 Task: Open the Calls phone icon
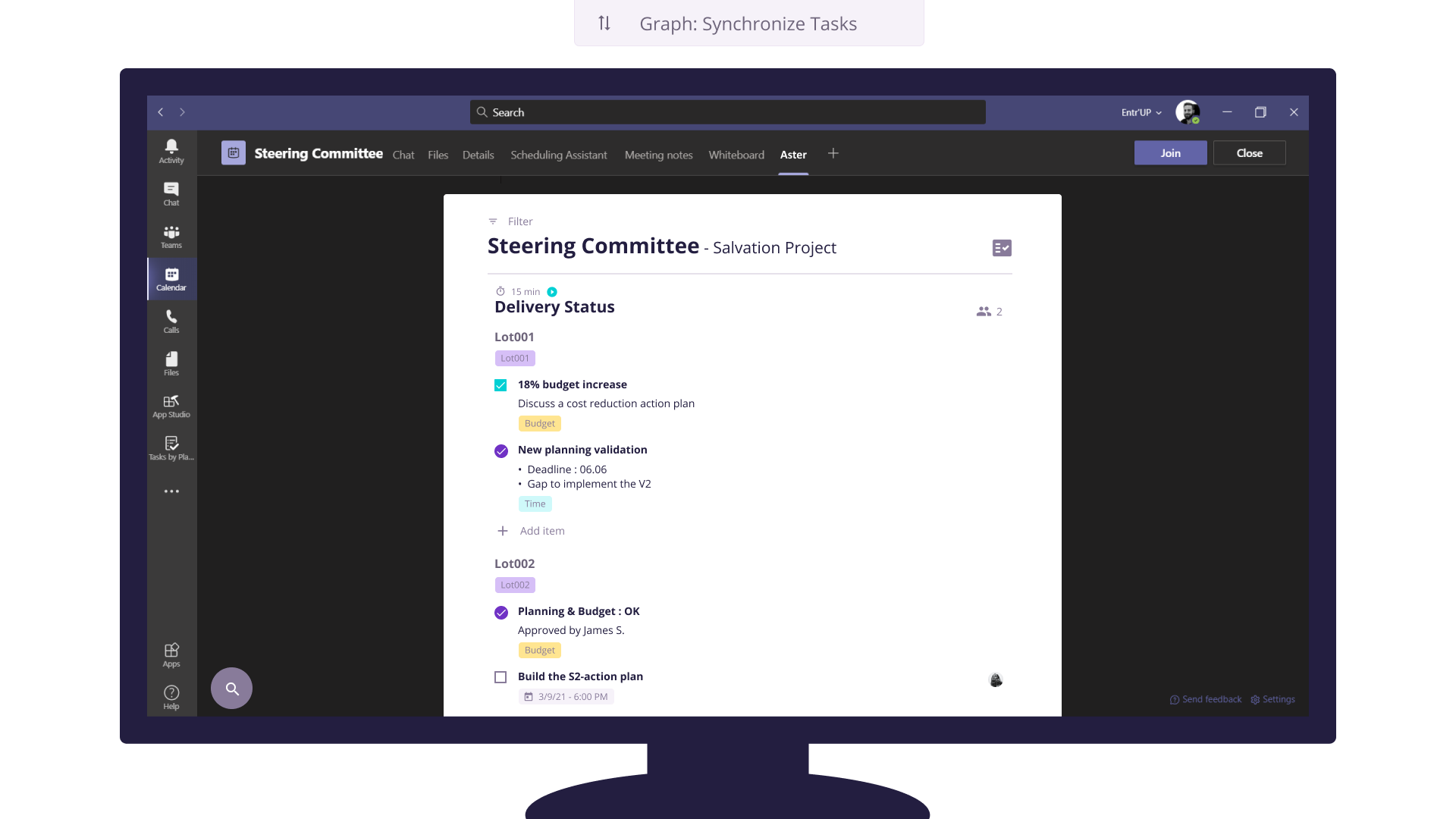pyautogui.click(x=171, y=321)
